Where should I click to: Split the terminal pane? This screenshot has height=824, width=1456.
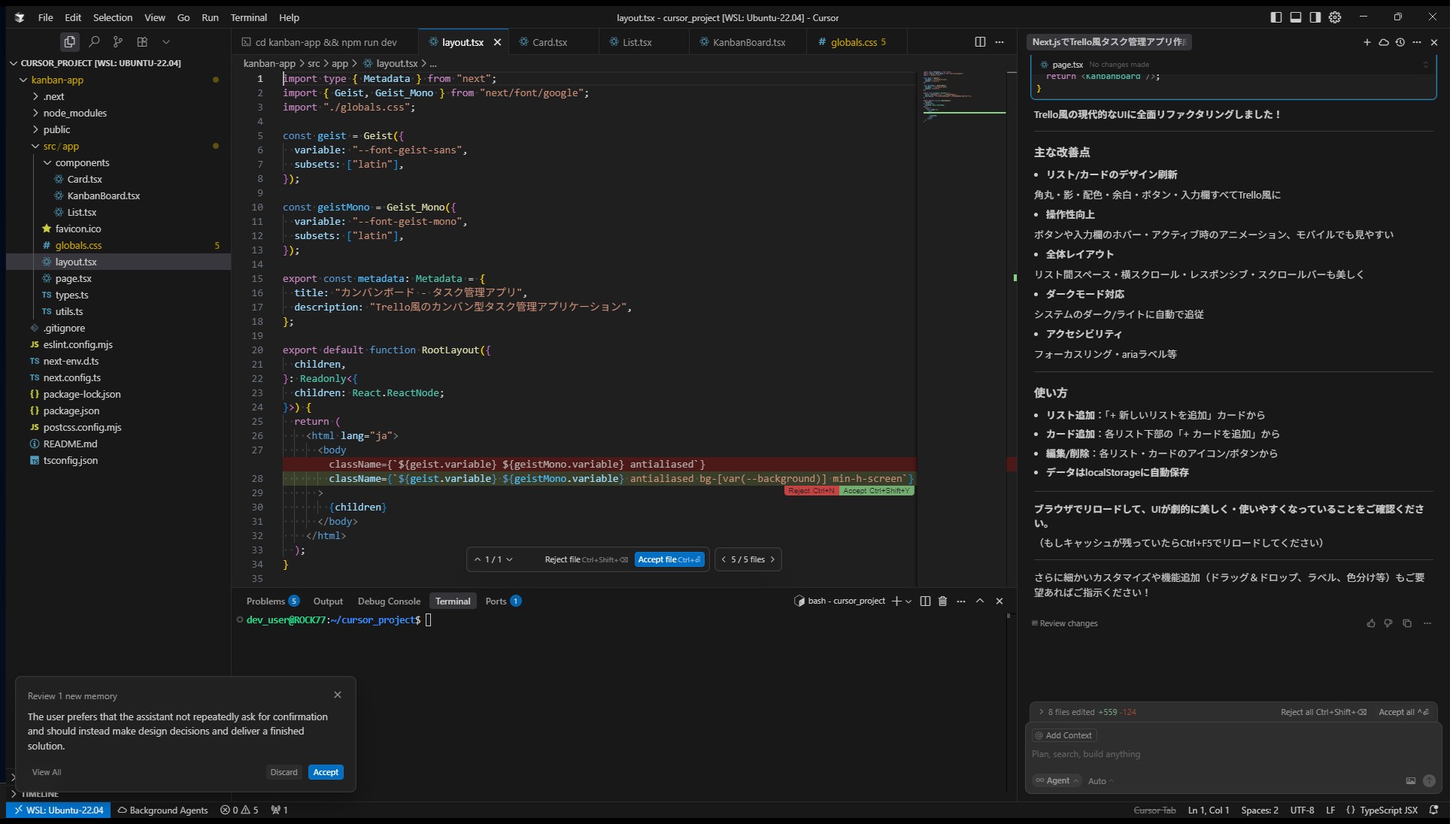[925, 601]
